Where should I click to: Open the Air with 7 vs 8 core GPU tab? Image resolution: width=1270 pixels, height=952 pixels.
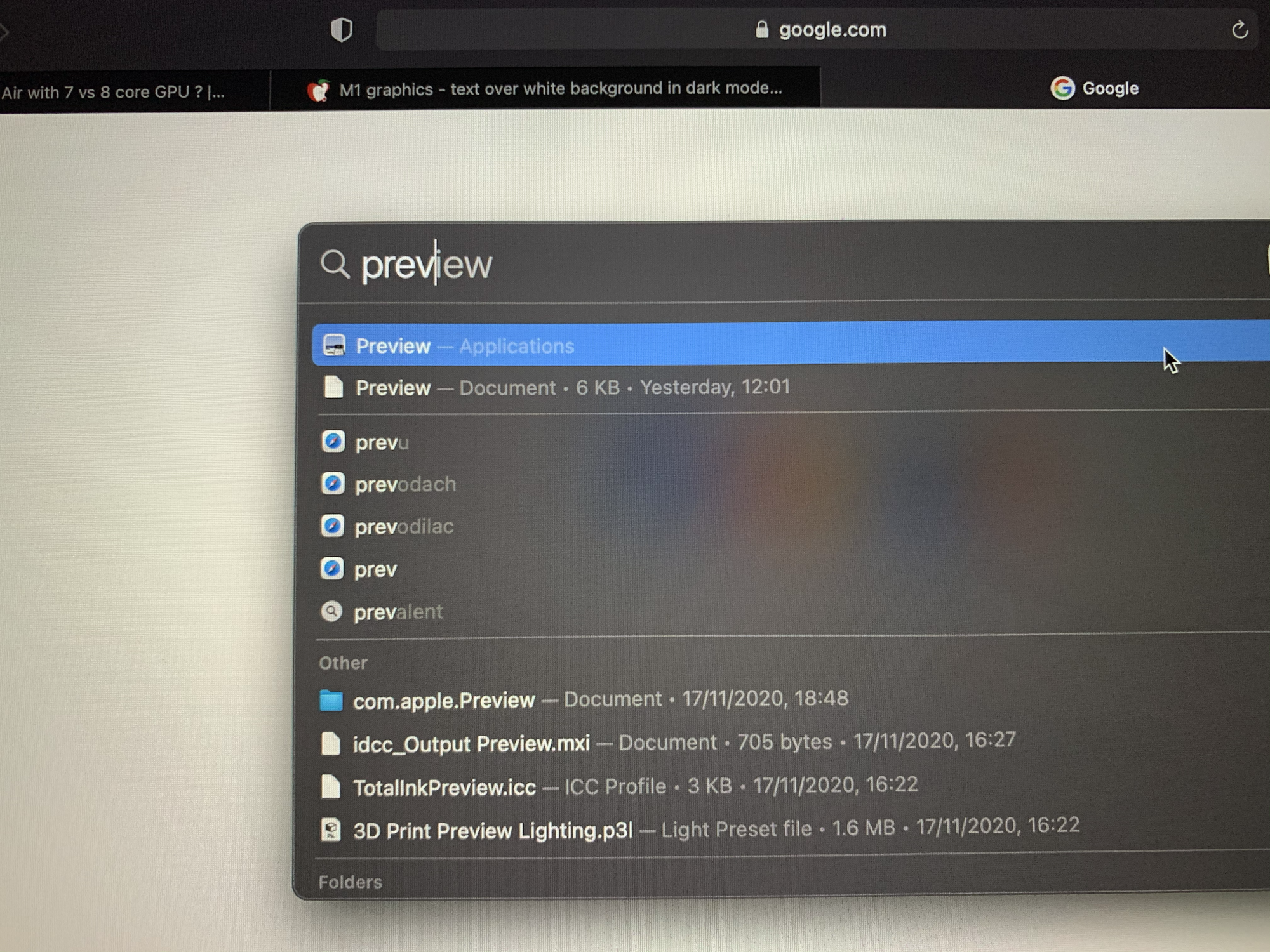click(x=114, y=93)
